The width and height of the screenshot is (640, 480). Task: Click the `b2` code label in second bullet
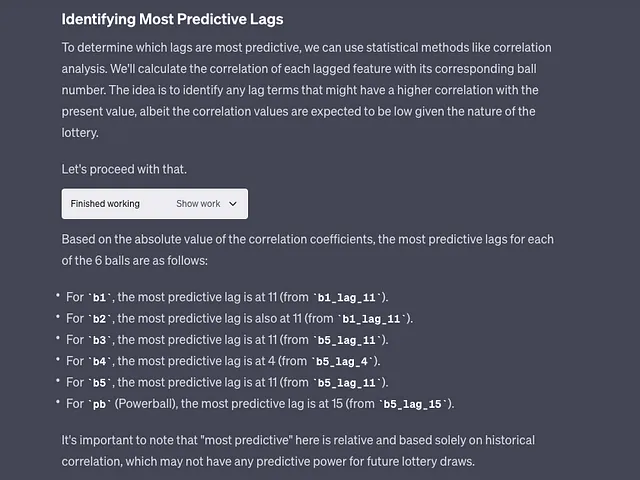[x=100, y=319]
